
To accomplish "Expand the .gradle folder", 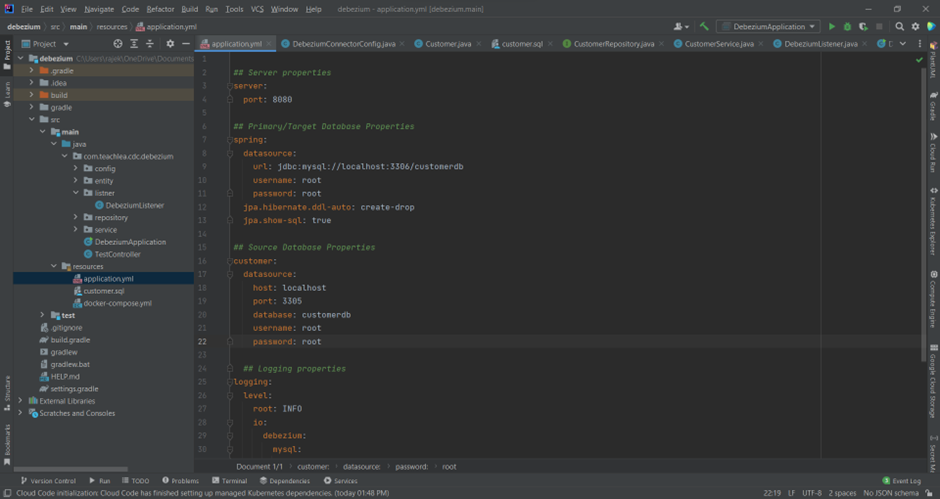I will click(x=31, y=70).
